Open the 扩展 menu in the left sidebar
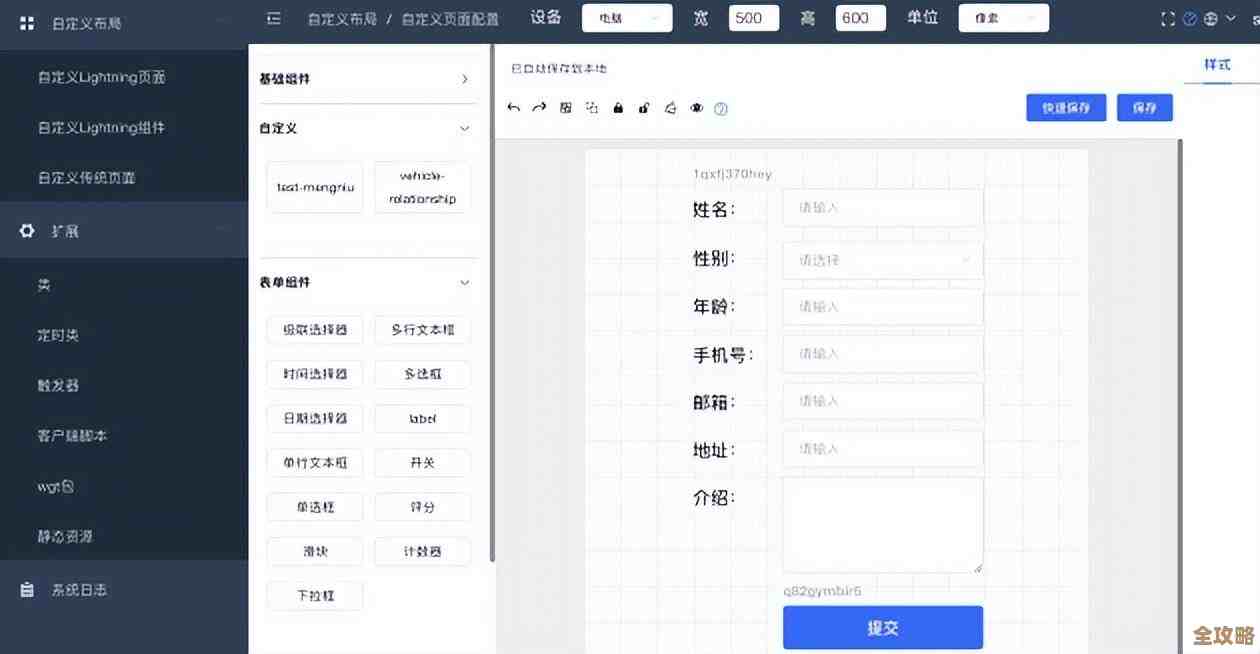This screenshot has height=654, width=1260. pyautogui.click(x=64, y=230)
